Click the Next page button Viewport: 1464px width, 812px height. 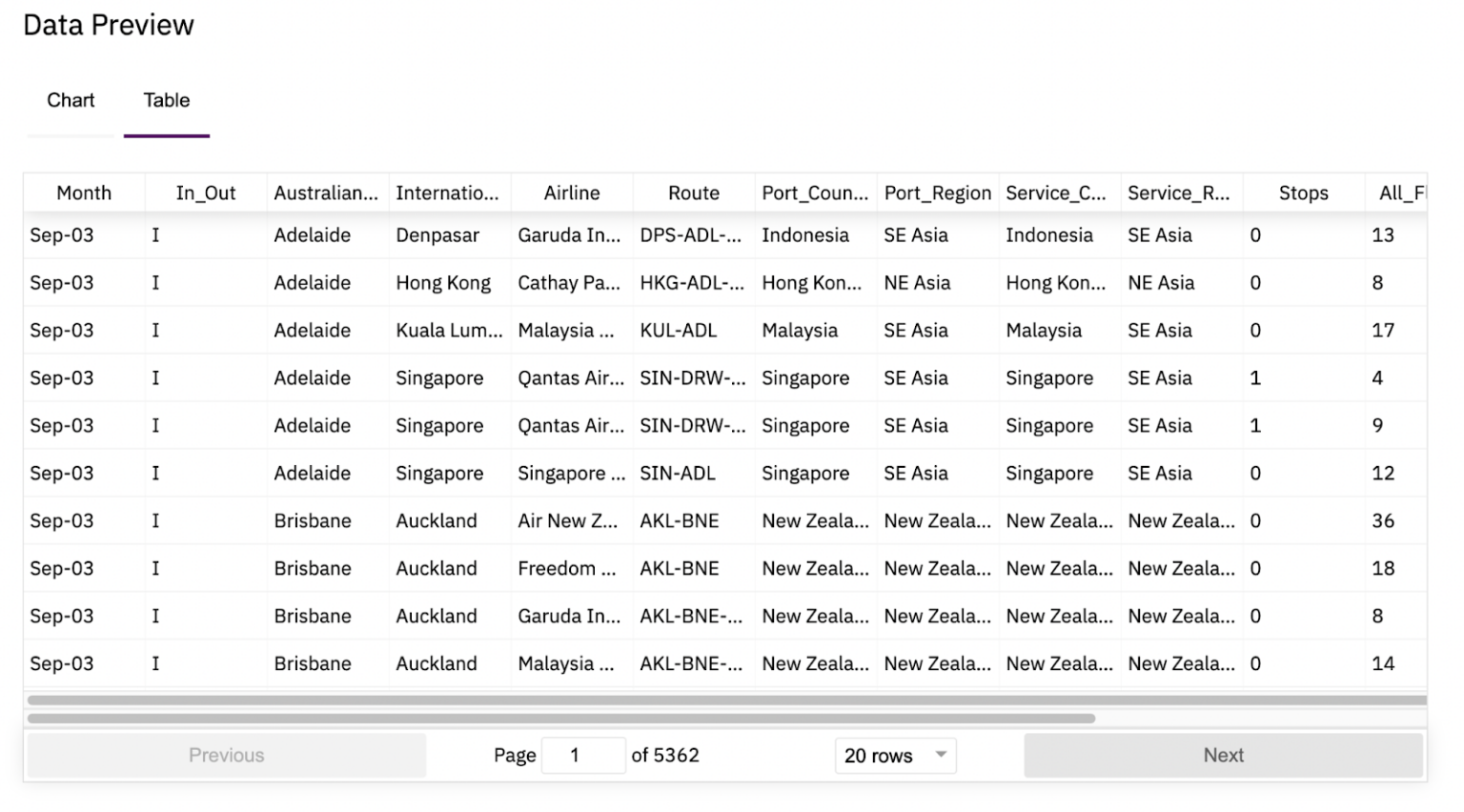1223,756
